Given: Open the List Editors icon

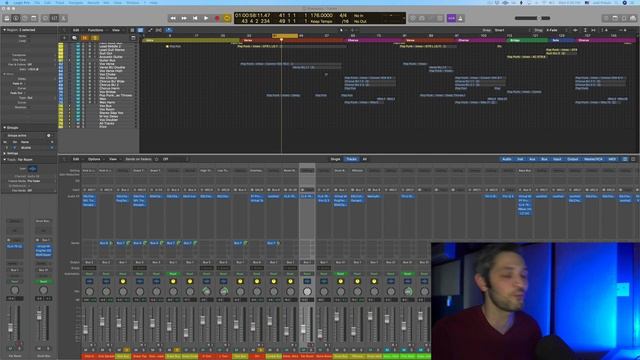Looking at the screenshot, I should coord(606,18).
